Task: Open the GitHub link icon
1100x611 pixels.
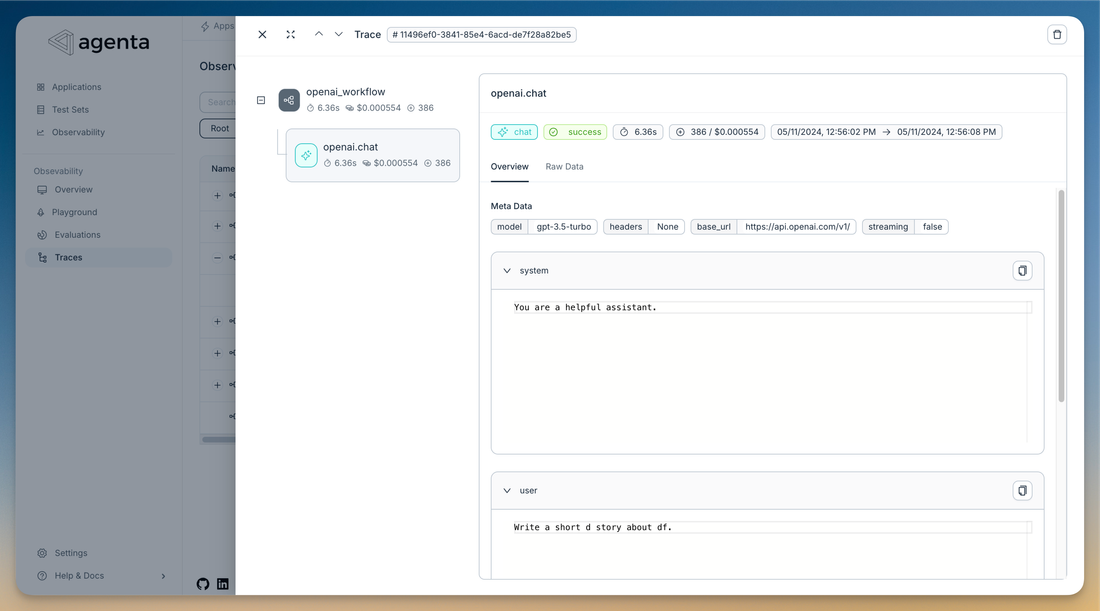Action: 203,584
